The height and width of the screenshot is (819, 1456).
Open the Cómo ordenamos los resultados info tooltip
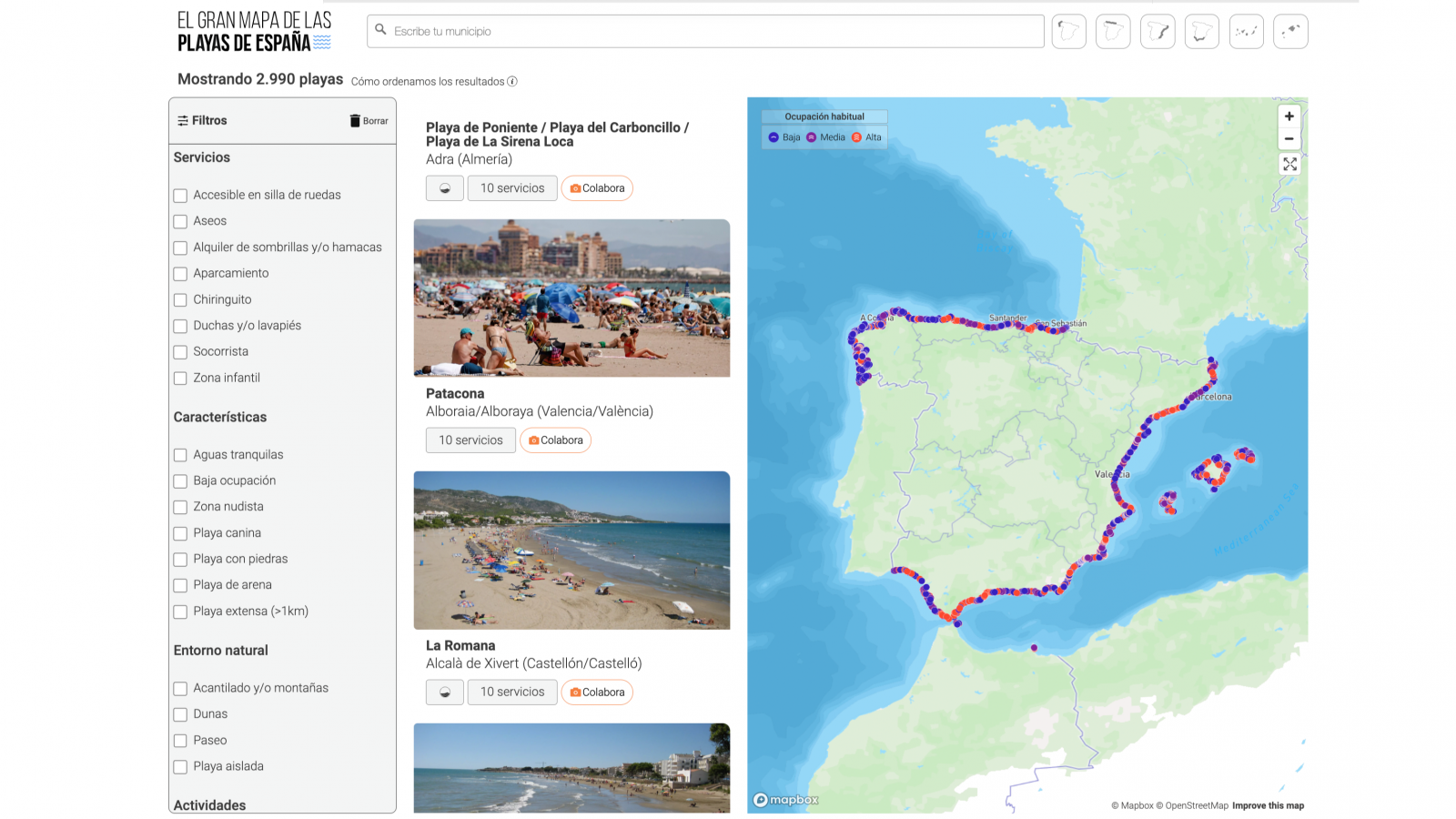pyautogui.click(x=513, y=81)
